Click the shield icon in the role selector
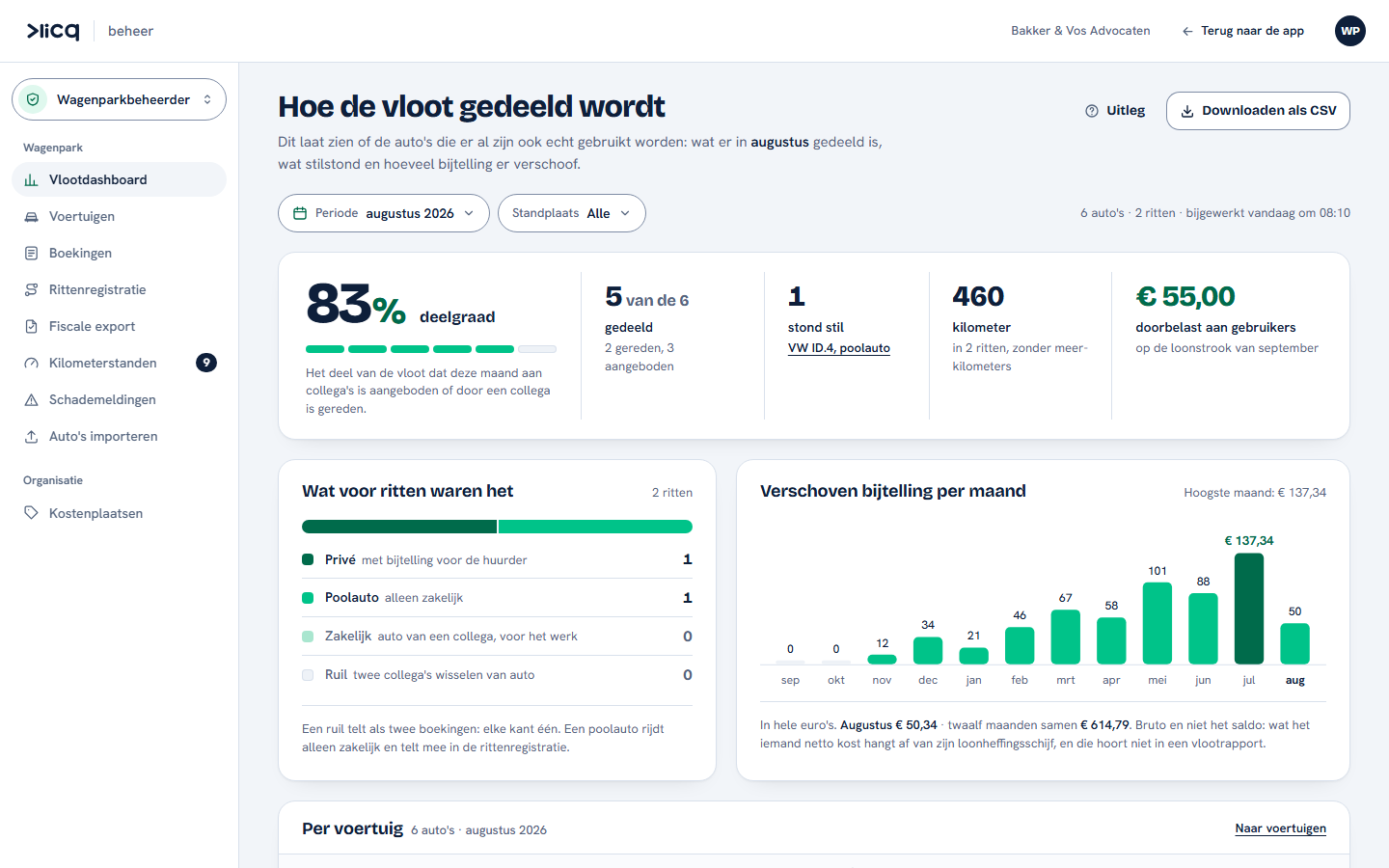The height and width of the screenshot is (868, 1389). (33, 99)
